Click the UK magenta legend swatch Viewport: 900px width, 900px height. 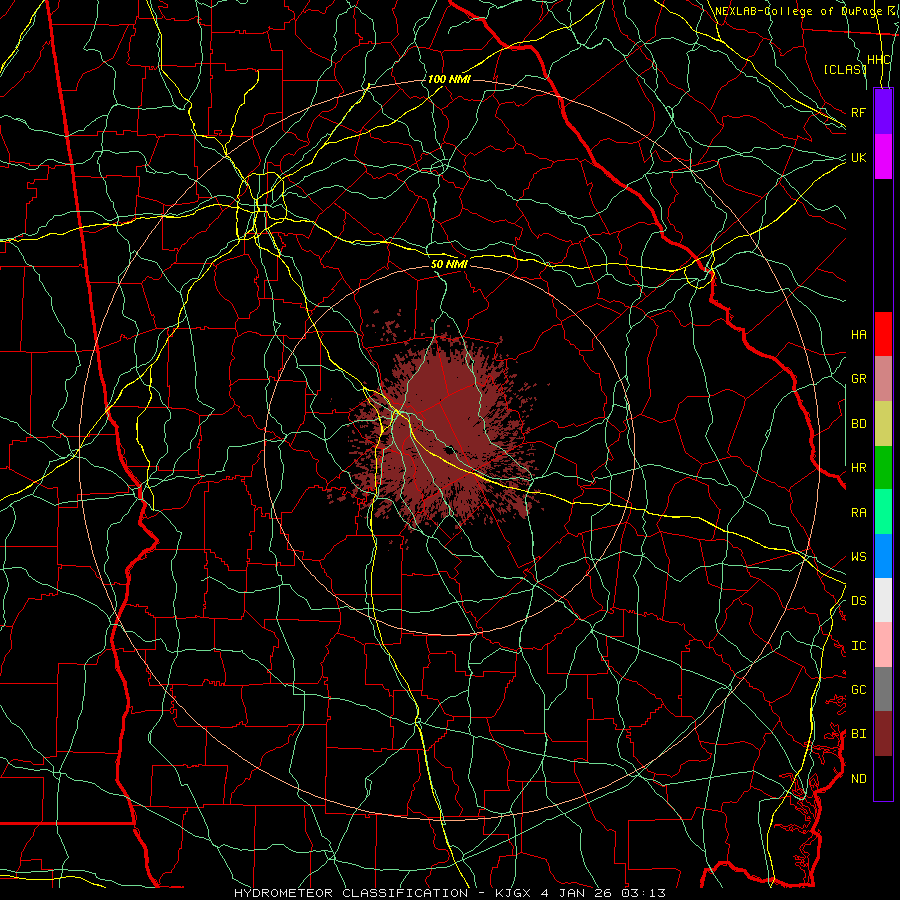tap(883, 157)
